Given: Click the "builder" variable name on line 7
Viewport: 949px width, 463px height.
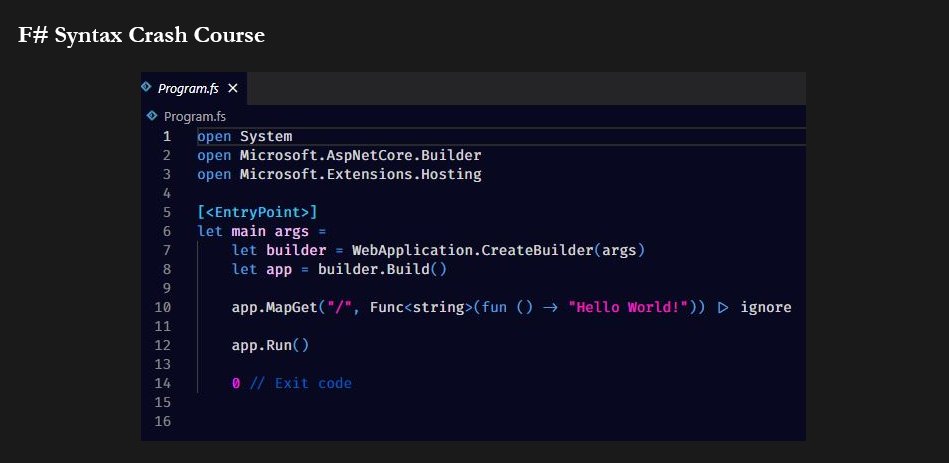Looking at the screenshot, I should coord(296,250).
